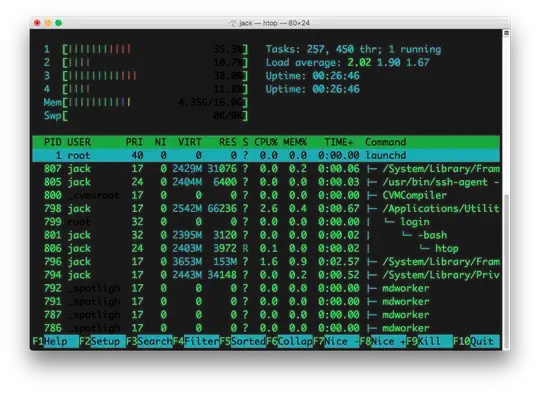Screen dimensions: 540x393
Task: Click F10 Quit to exit htop
Action: [476, 341]
